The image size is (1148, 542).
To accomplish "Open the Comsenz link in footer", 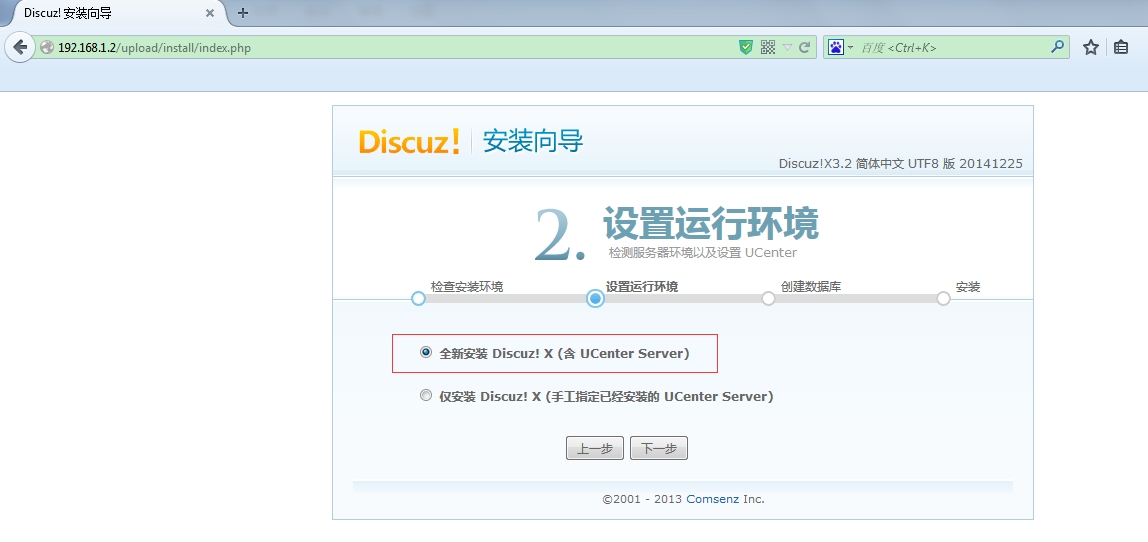I will 712,499.
